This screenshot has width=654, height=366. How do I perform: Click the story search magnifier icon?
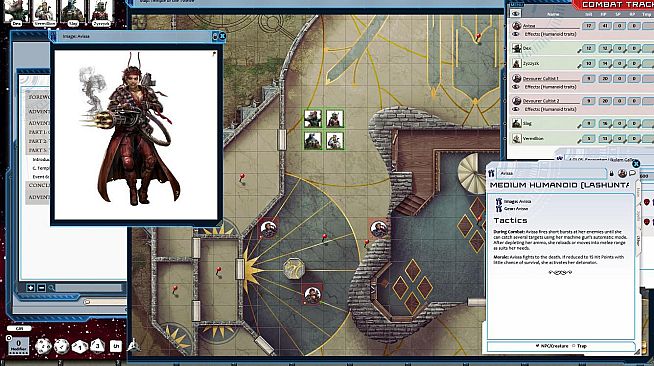tap(51, 288)
